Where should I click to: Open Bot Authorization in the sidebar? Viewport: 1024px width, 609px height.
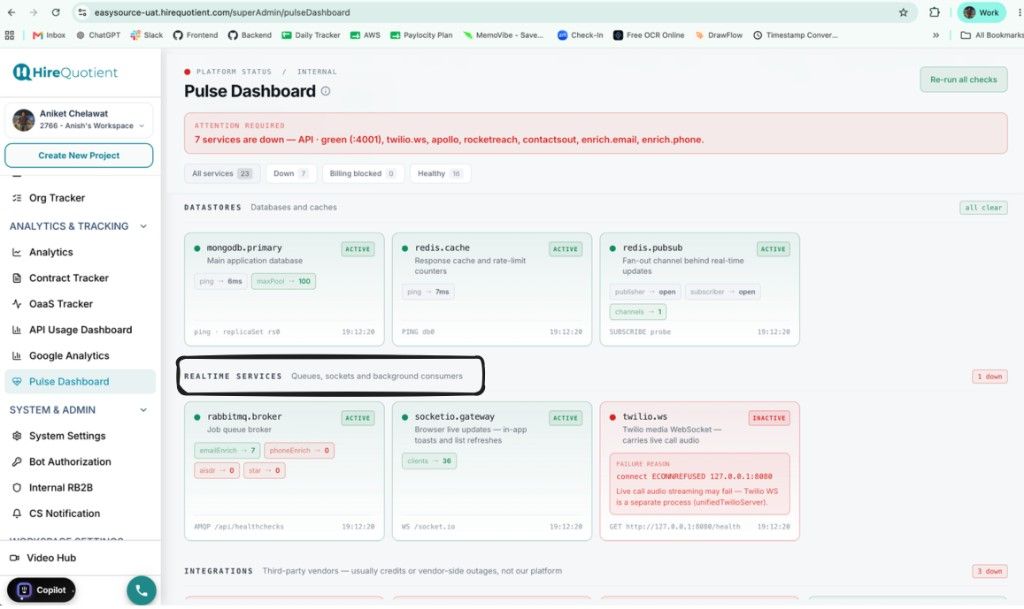70,461
